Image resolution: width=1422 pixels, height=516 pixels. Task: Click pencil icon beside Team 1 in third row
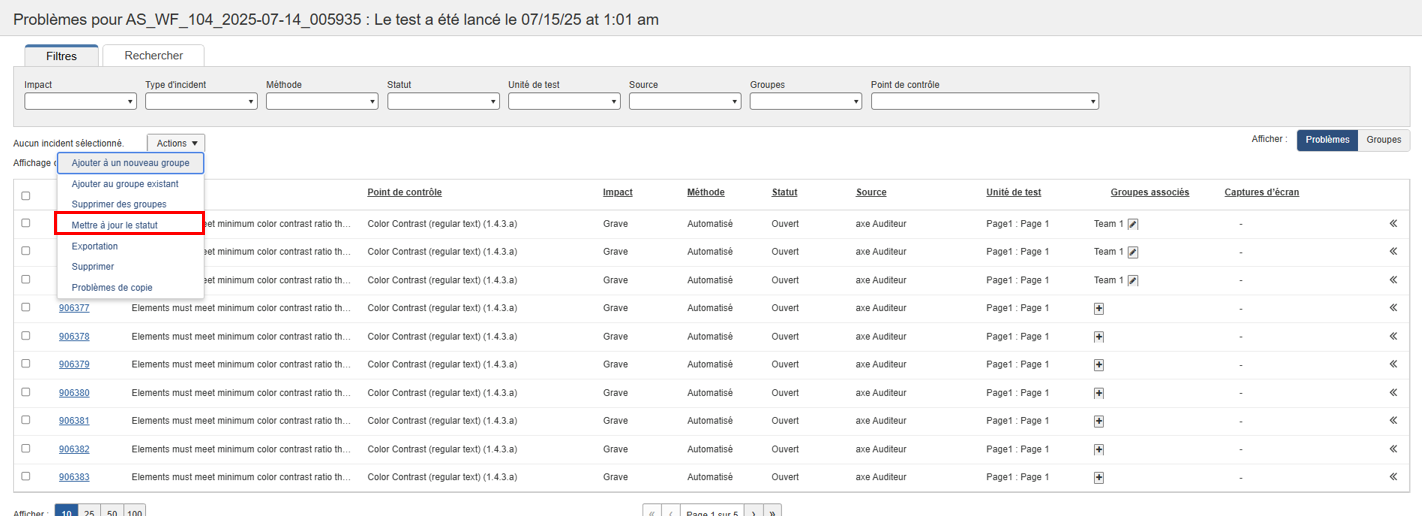coord(1133,280)
